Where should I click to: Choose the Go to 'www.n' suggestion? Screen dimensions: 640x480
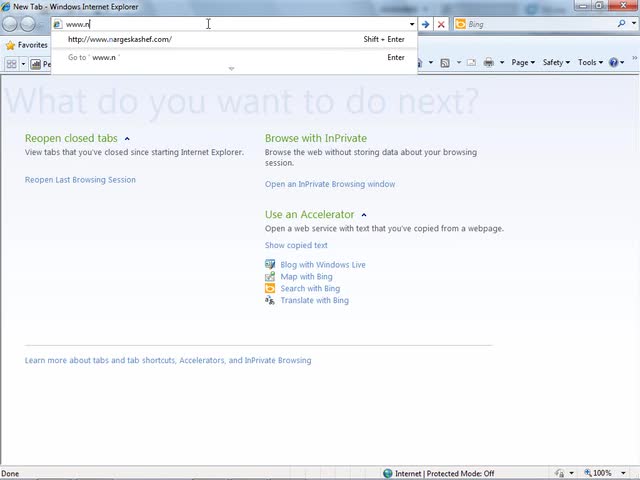tap(234, 57)
